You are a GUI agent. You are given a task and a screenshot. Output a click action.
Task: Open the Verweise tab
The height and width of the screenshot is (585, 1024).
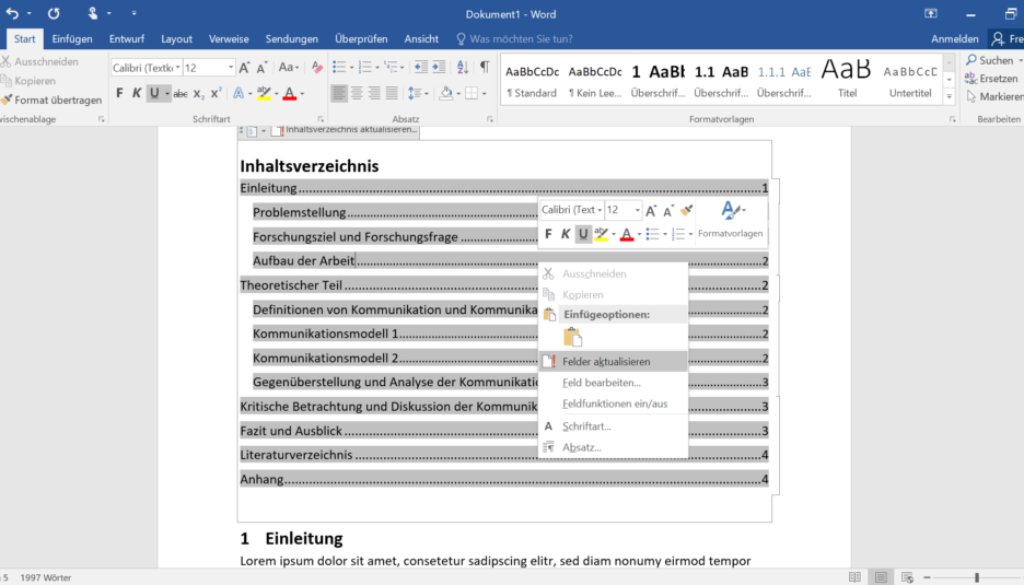pyautogui.click(x=229, y=39)
